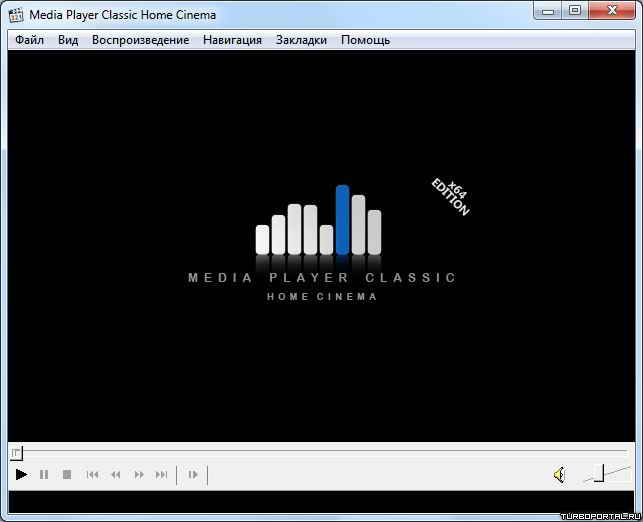643x522 pixels.
Task: Open the Помощь menu
Action: pos(365,40)
